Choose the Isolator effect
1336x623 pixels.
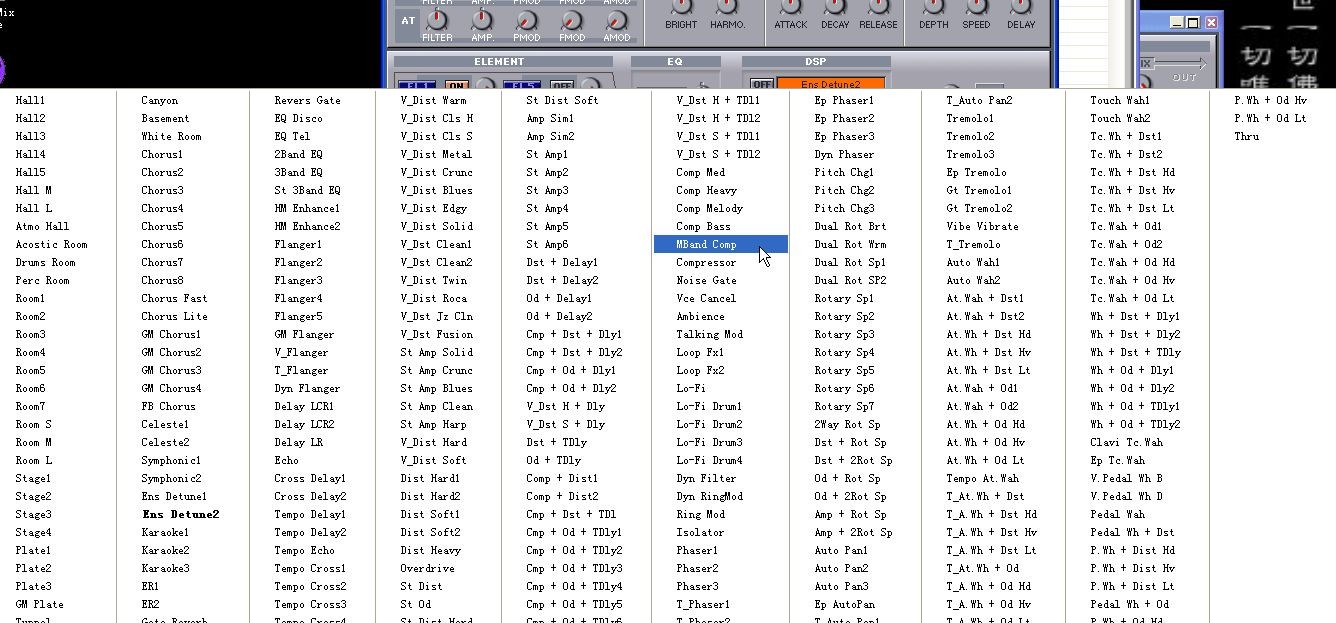tap(700, 532)
